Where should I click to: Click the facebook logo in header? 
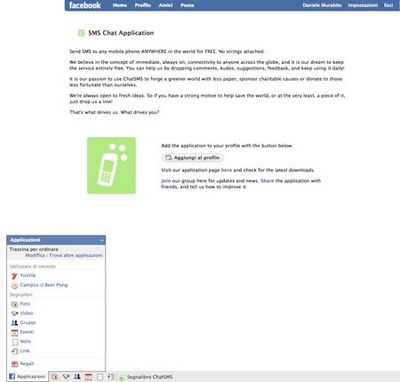pos(85,5)
